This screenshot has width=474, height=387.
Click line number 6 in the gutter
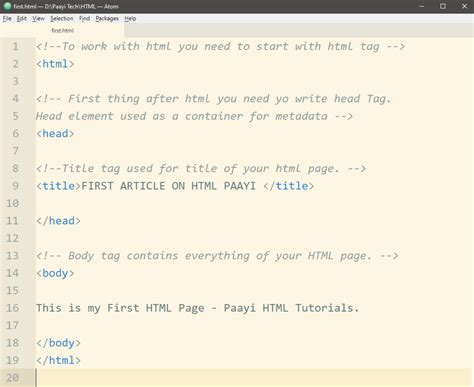(15, 133)
